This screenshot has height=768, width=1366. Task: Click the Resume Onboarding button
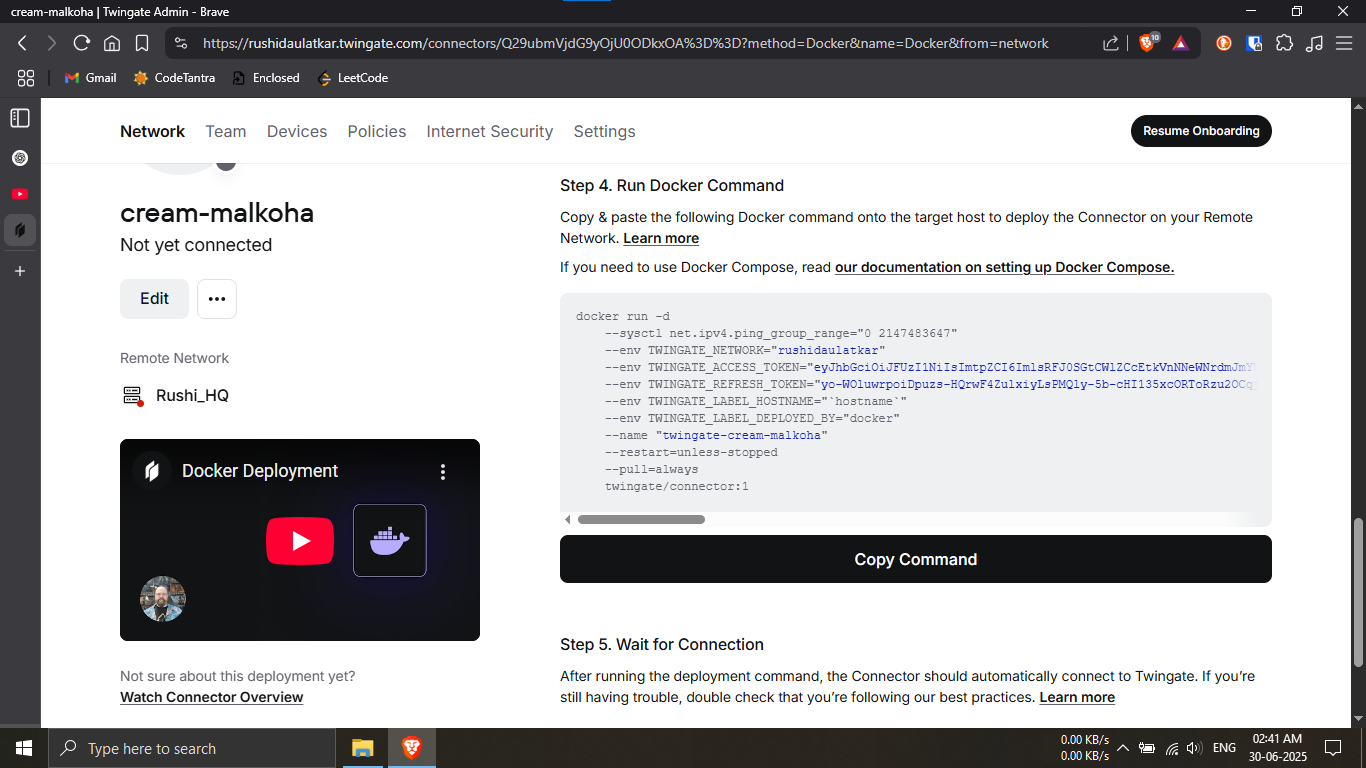click(x=1201, y=131)
